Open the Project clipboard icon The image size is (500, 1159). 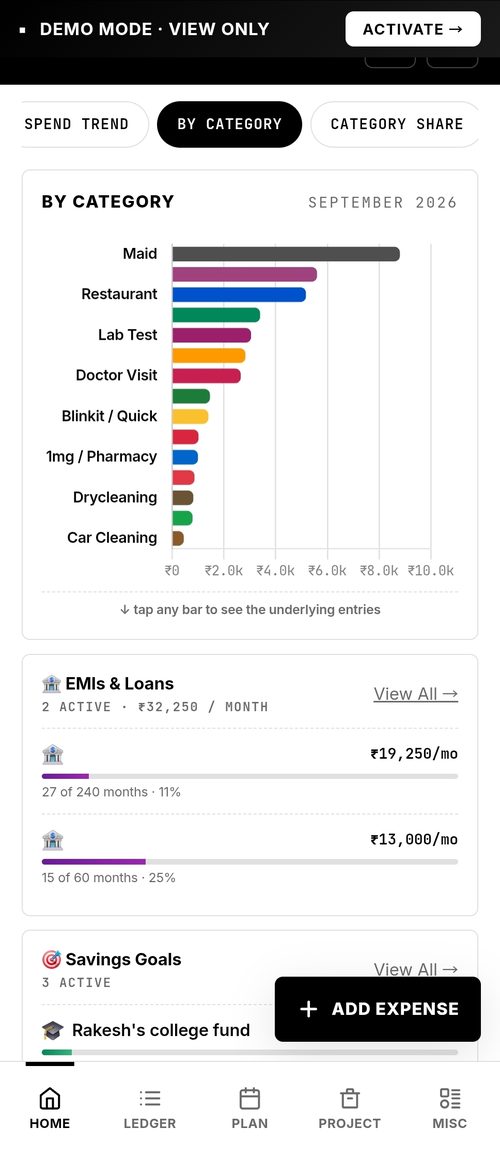pos(350,1098)
